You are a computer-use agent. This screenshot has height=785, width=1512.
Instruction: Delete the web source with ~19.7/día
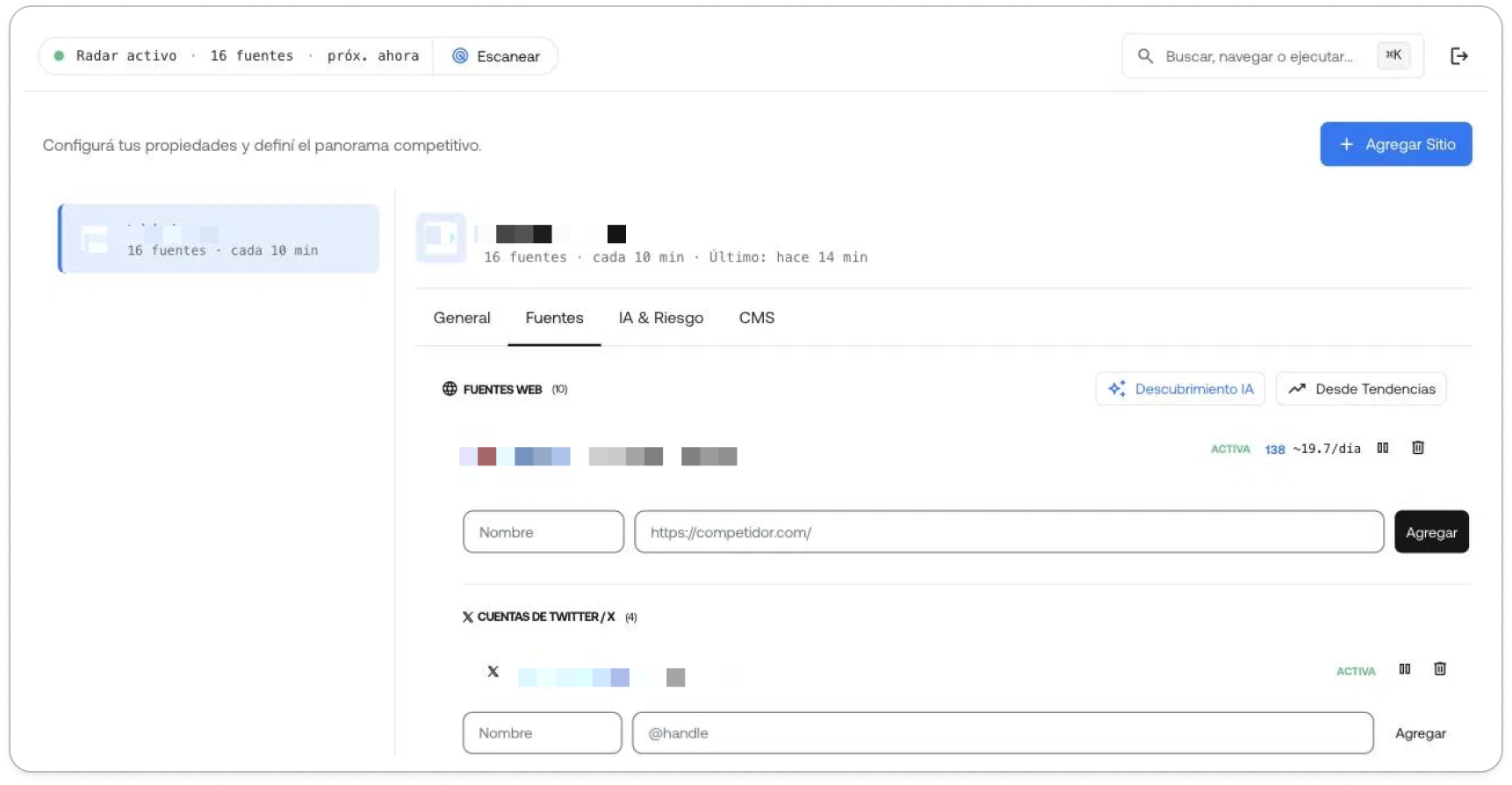1418,448
